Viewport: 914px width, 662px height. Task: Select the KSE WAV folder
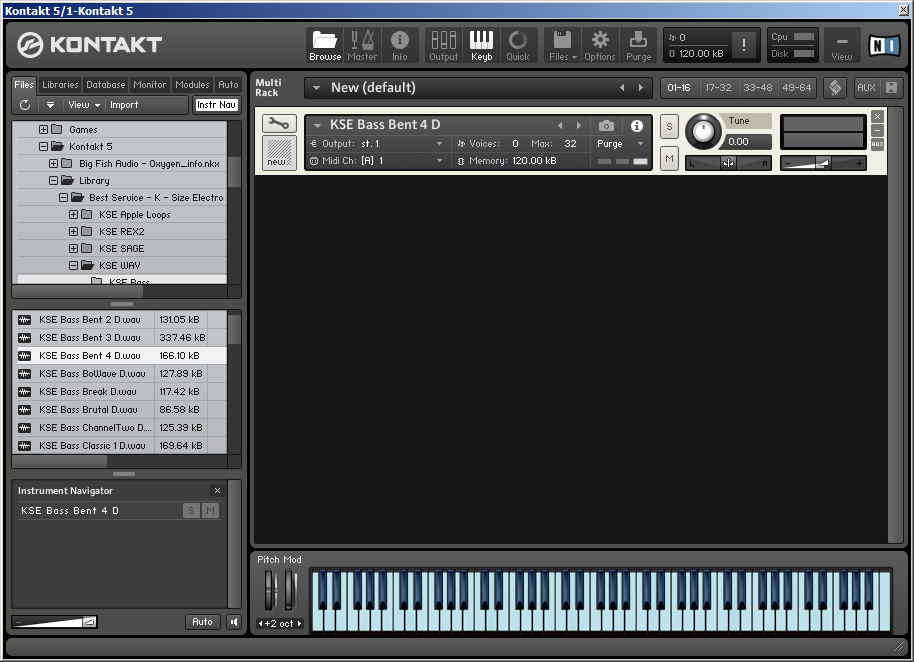tap(119, 265)
